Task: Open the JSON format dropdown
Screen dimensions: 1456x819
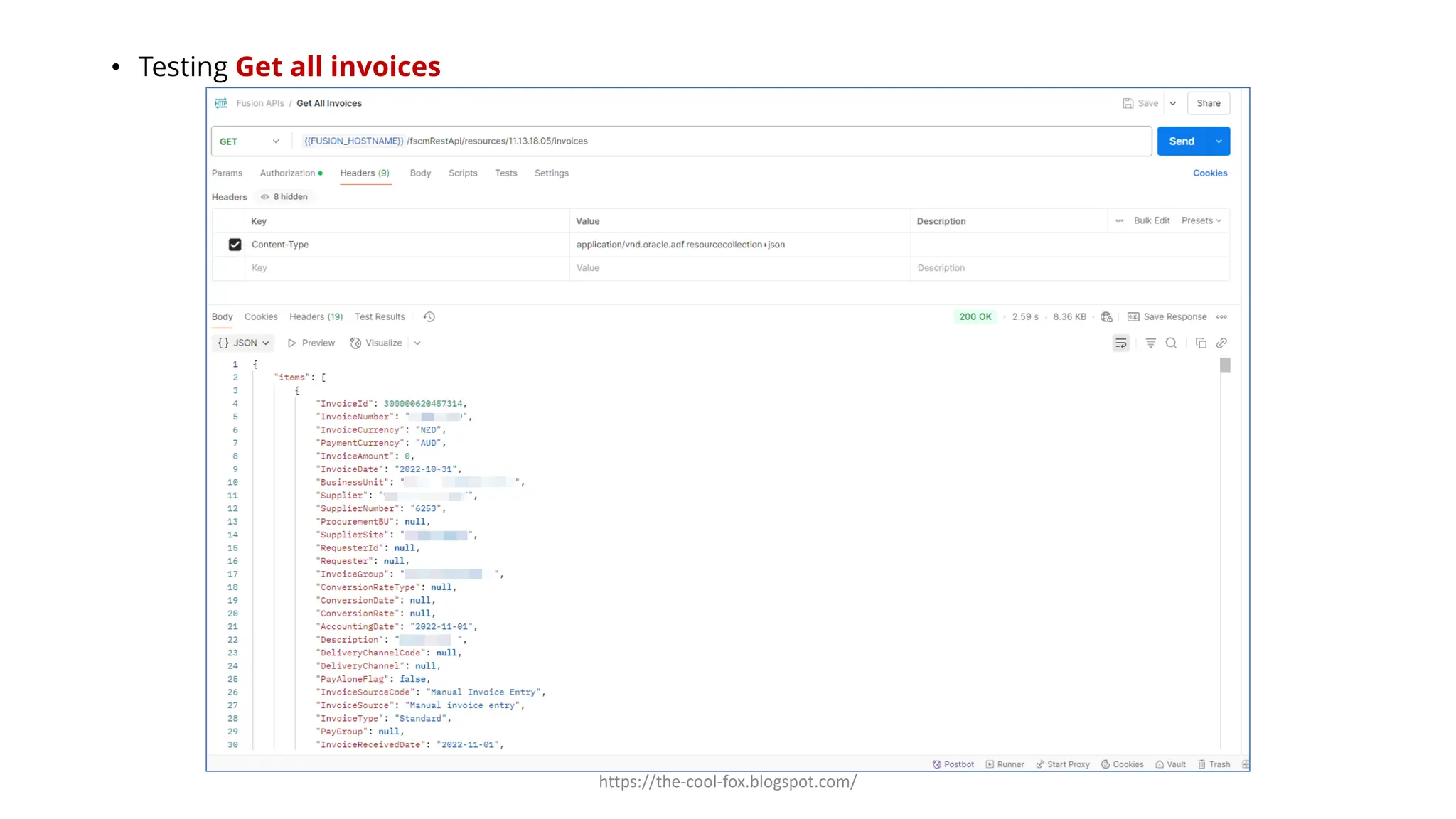Action: [x=243, y=343]
